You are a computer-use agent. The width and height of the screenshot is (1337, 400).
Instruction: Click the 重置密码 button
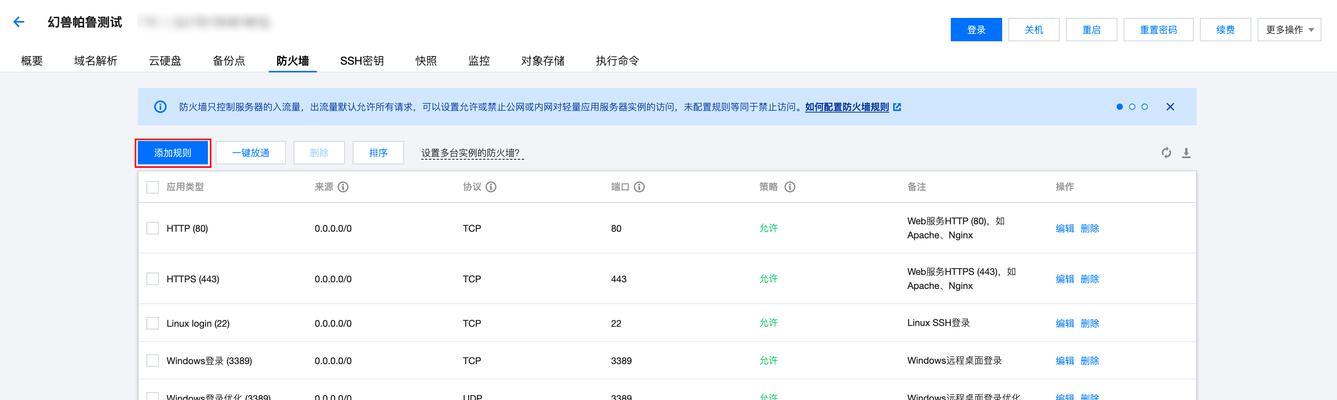click(1159, 30)
